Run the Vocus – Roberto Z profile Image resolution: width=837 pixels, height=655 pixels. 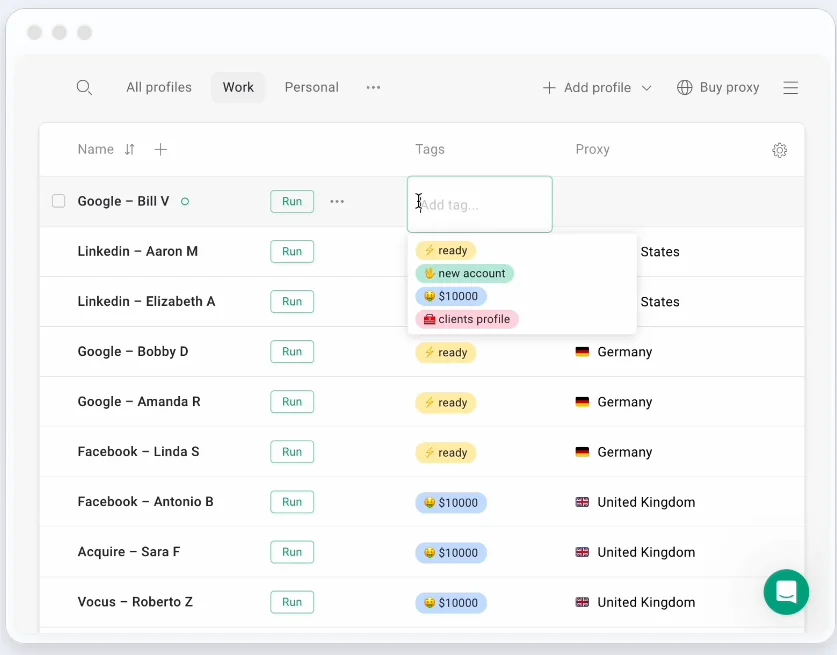tap(292, 602)
